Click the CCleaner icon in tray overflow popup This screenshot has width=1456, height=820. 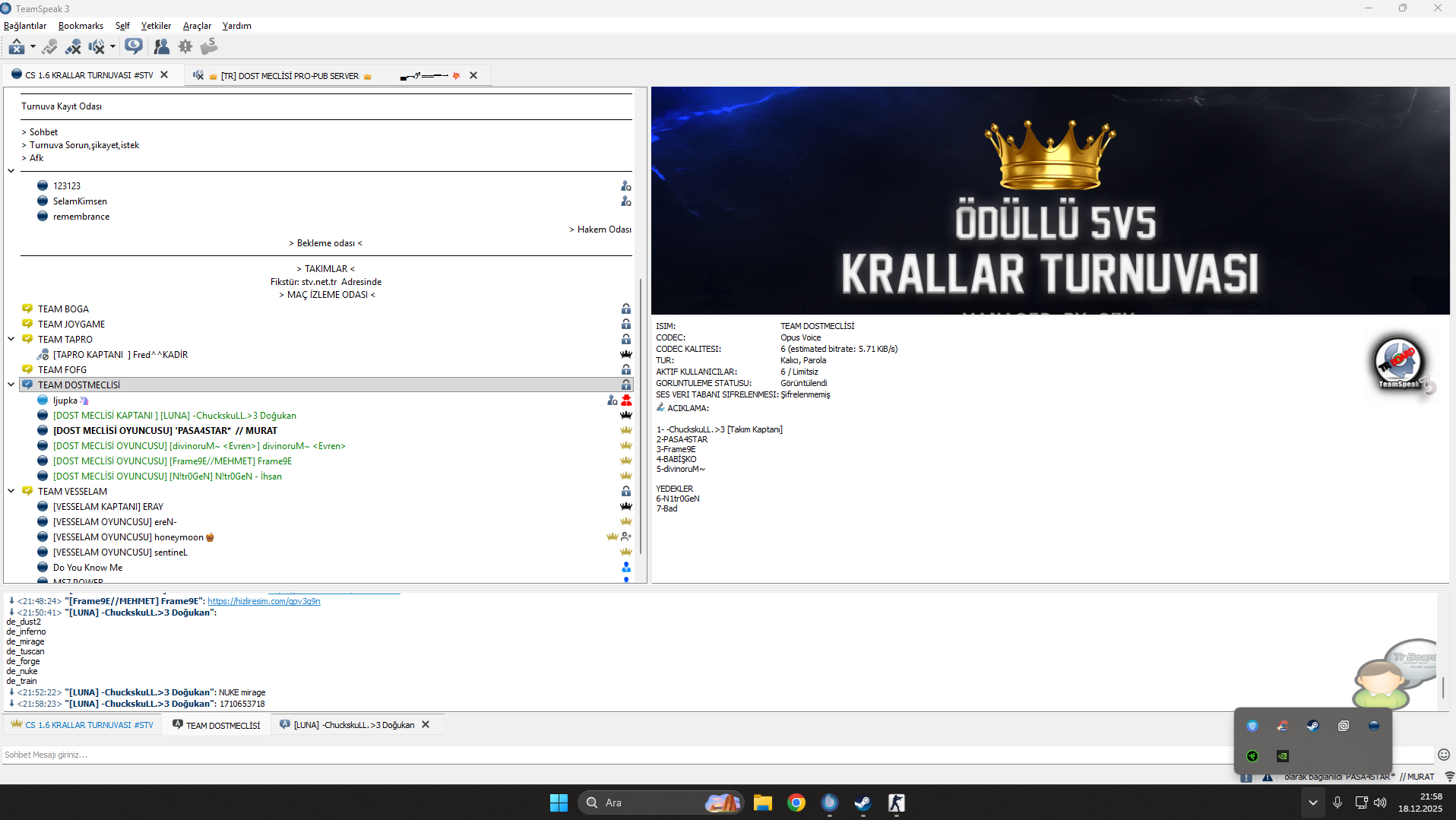pyautogui.click(x=1283, y=726)
